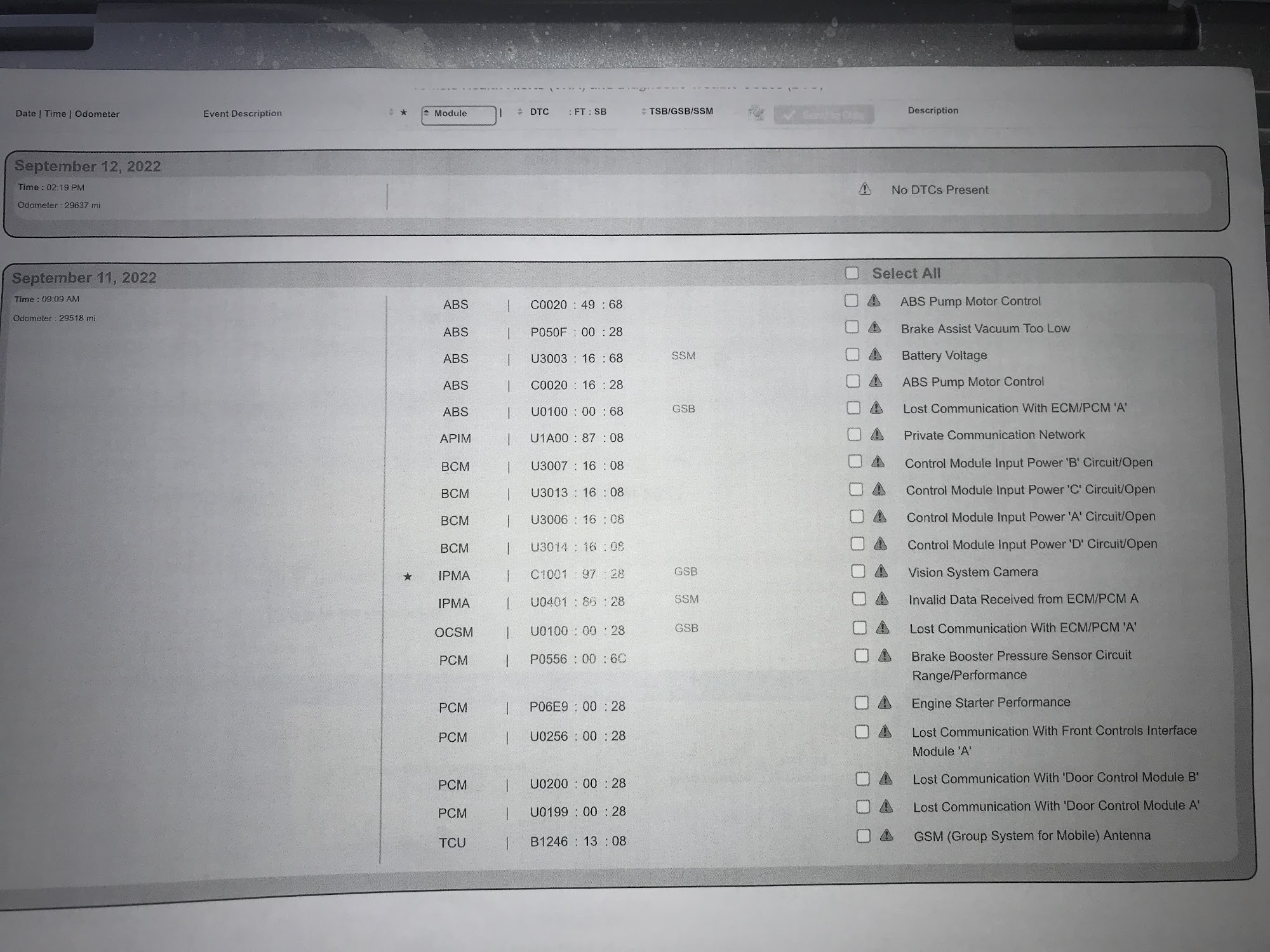Image resolution: width=1270 pixels, height=952 pixels.
Task: Check the Select All checkbox
Action: tap(852, 273)
